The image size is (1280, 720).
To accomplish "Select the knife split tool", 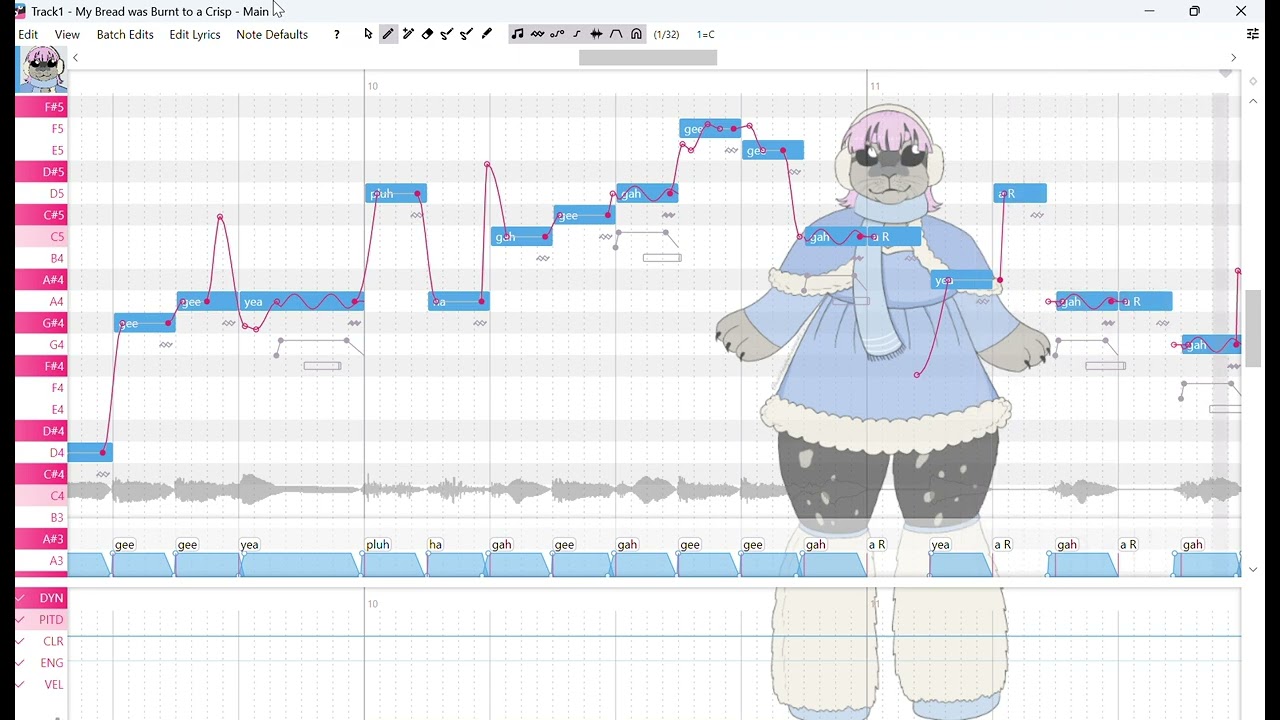I will coord(487,35).
